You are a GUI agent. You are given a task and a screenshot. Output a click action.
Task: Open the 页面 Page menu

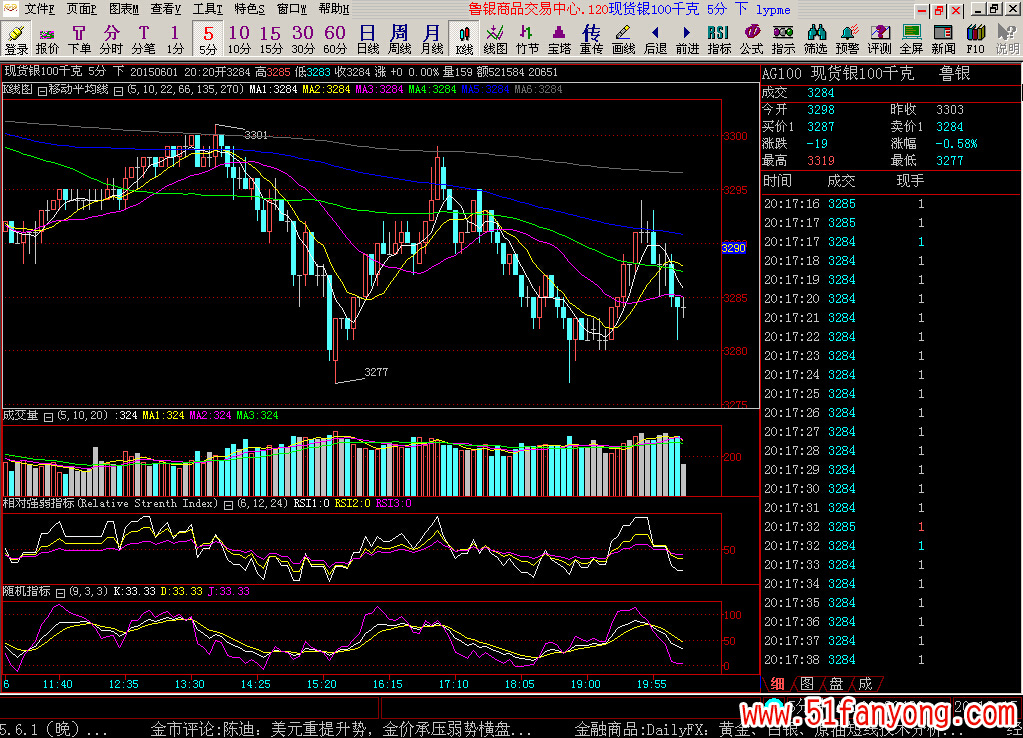[x=81, y=9]
